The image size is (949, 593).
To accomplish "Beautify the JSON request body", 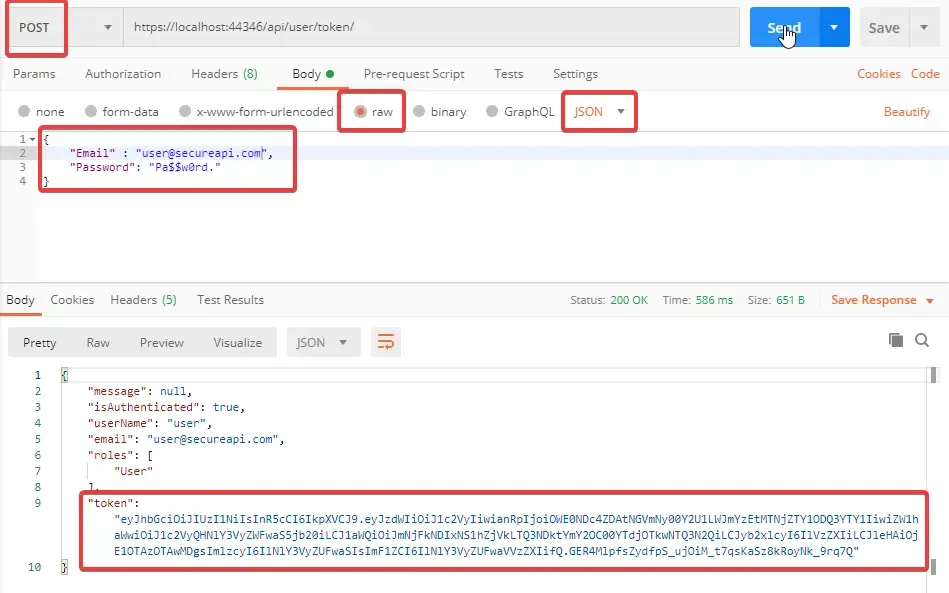I will 906,111.
